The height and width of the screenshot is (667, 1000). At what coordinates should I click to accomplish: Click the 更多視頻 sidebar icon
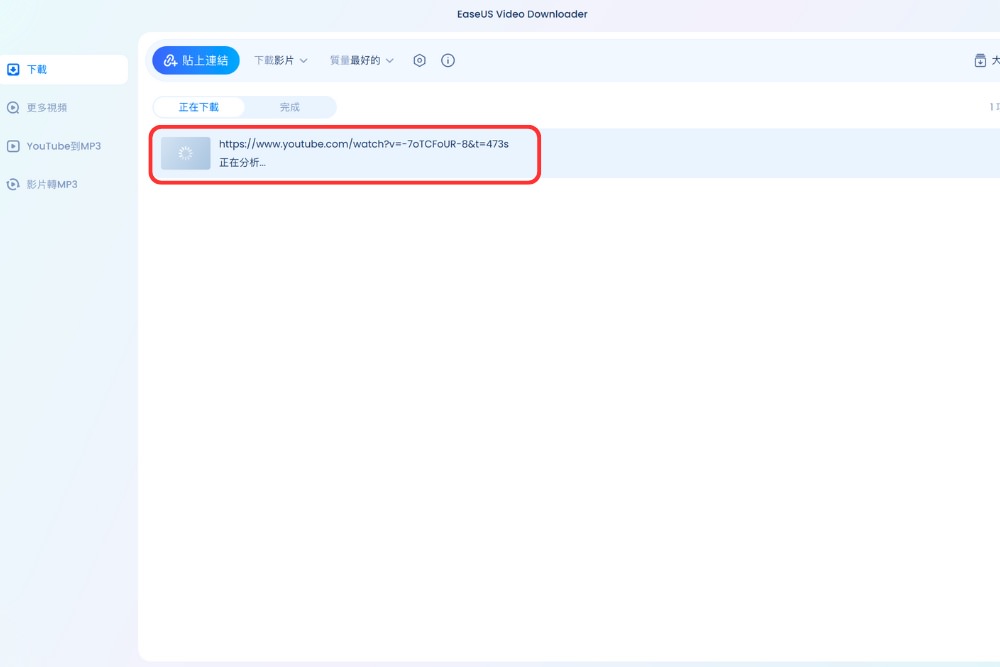point(13,108)
